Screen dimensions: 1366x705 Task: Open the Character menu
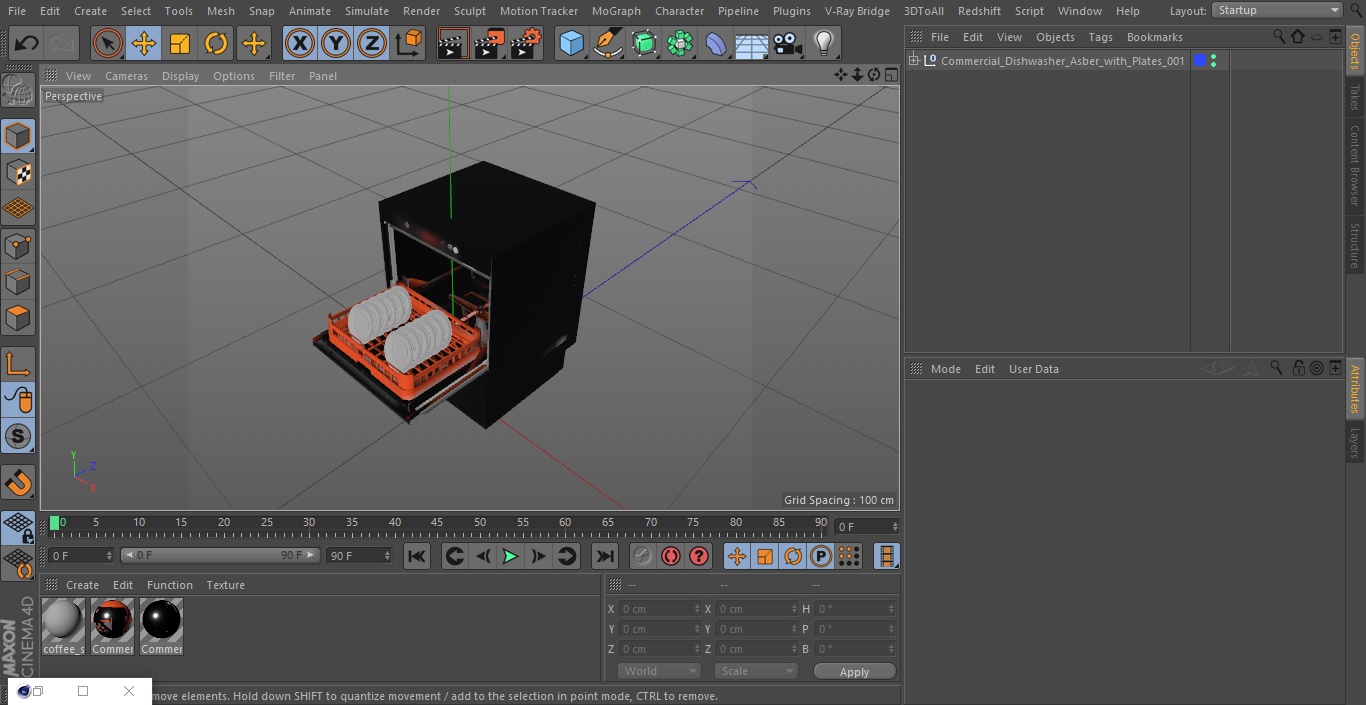tap(679, 11)
